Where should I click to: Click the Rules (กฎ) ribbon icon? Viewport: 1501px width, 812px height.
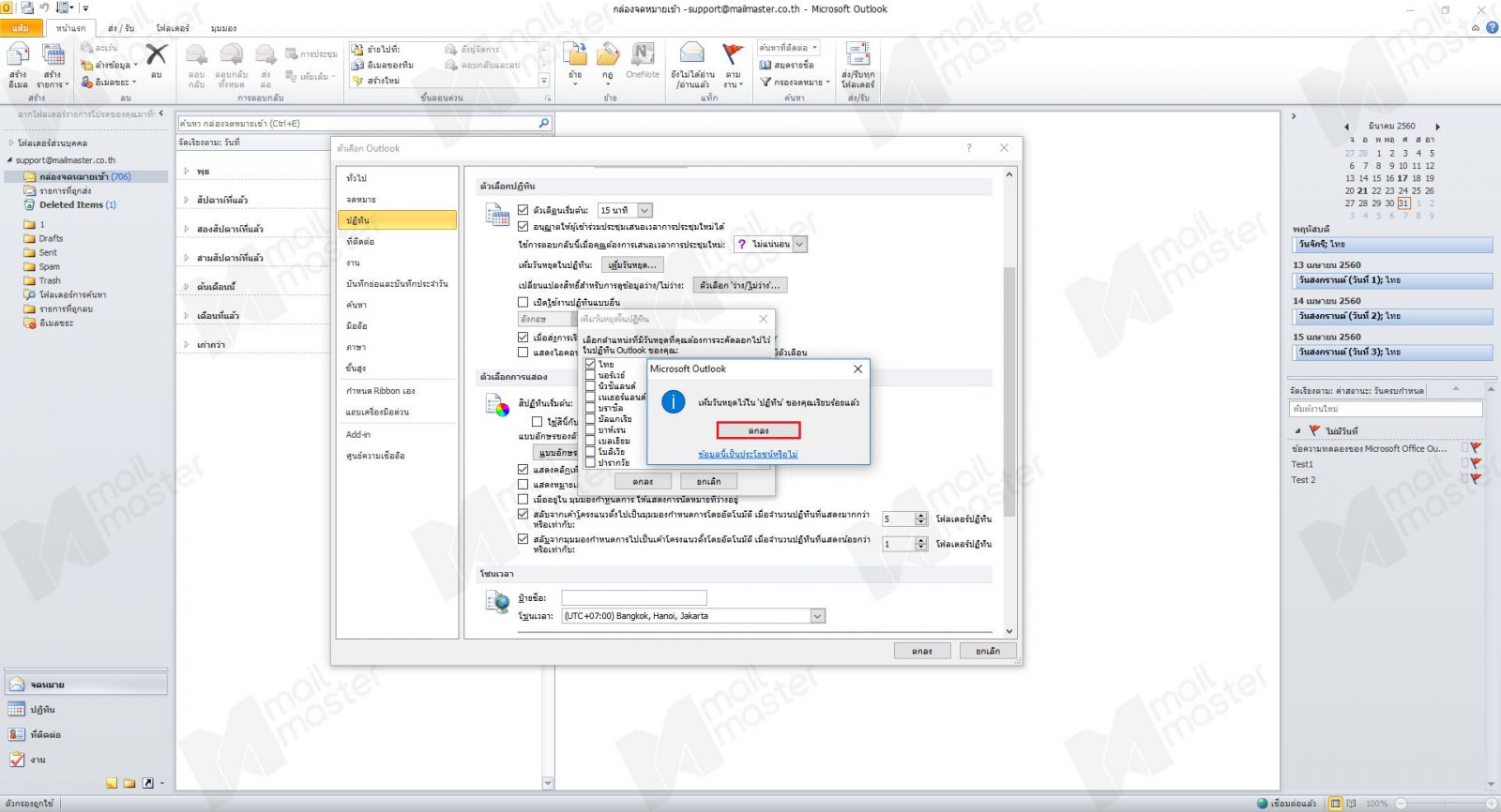click(608, 54)
